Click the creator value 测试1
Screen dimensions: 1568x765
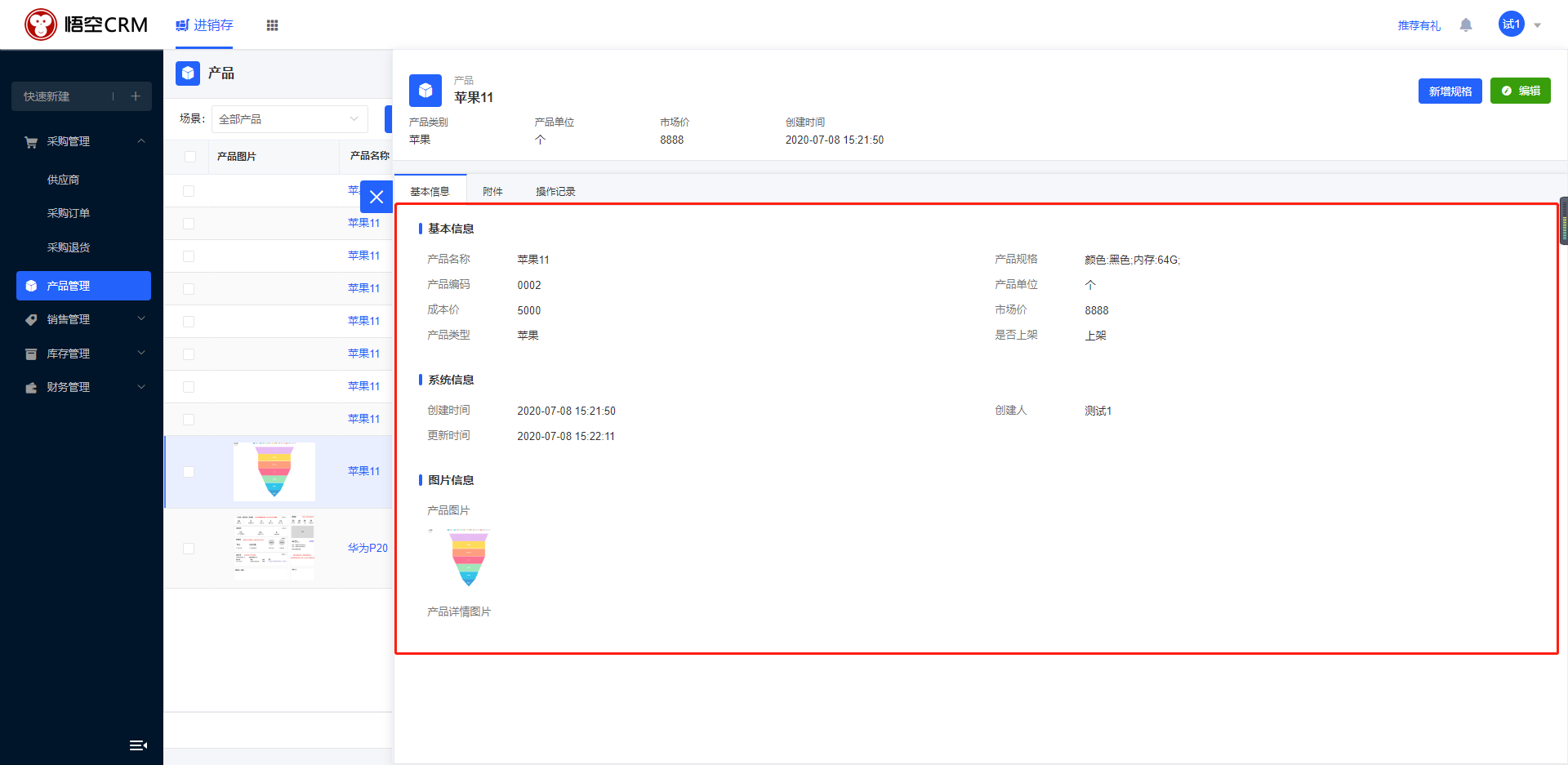[1098, 411]
